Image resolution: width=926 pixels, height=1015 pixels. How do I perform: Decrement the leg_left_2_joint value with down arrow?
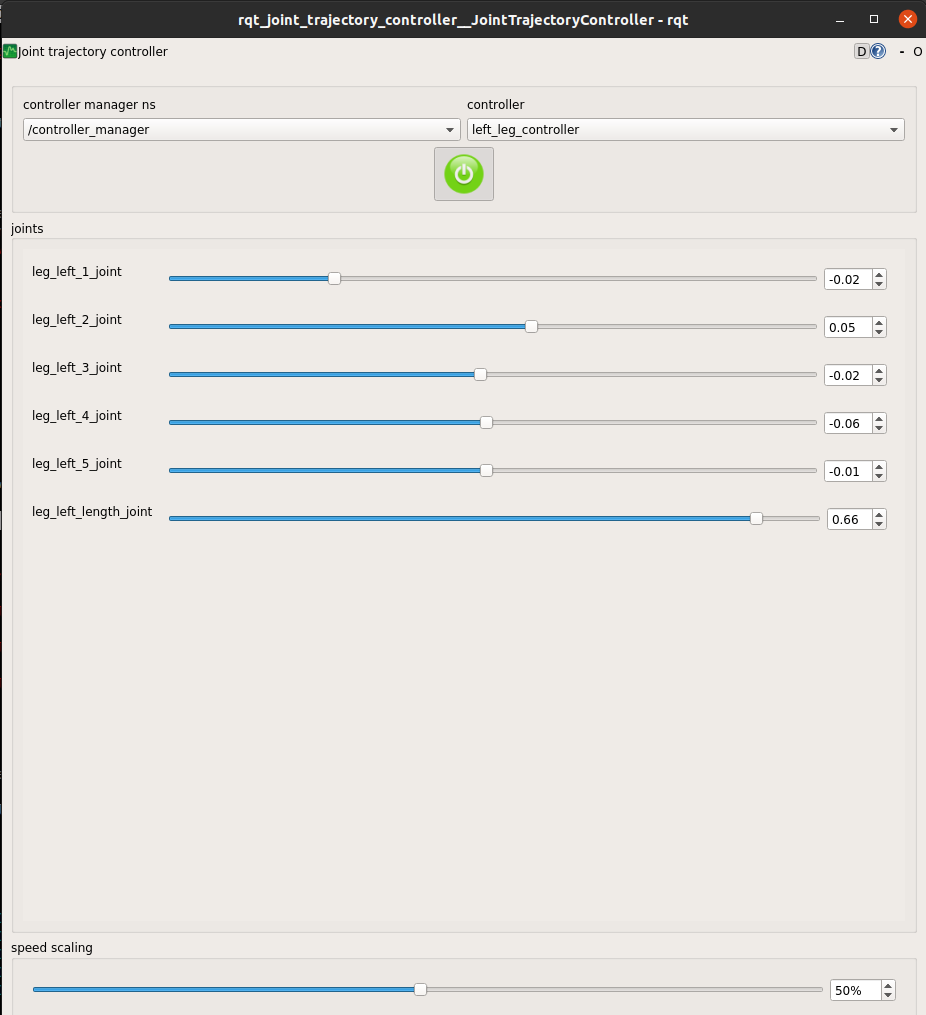[879, 332]
